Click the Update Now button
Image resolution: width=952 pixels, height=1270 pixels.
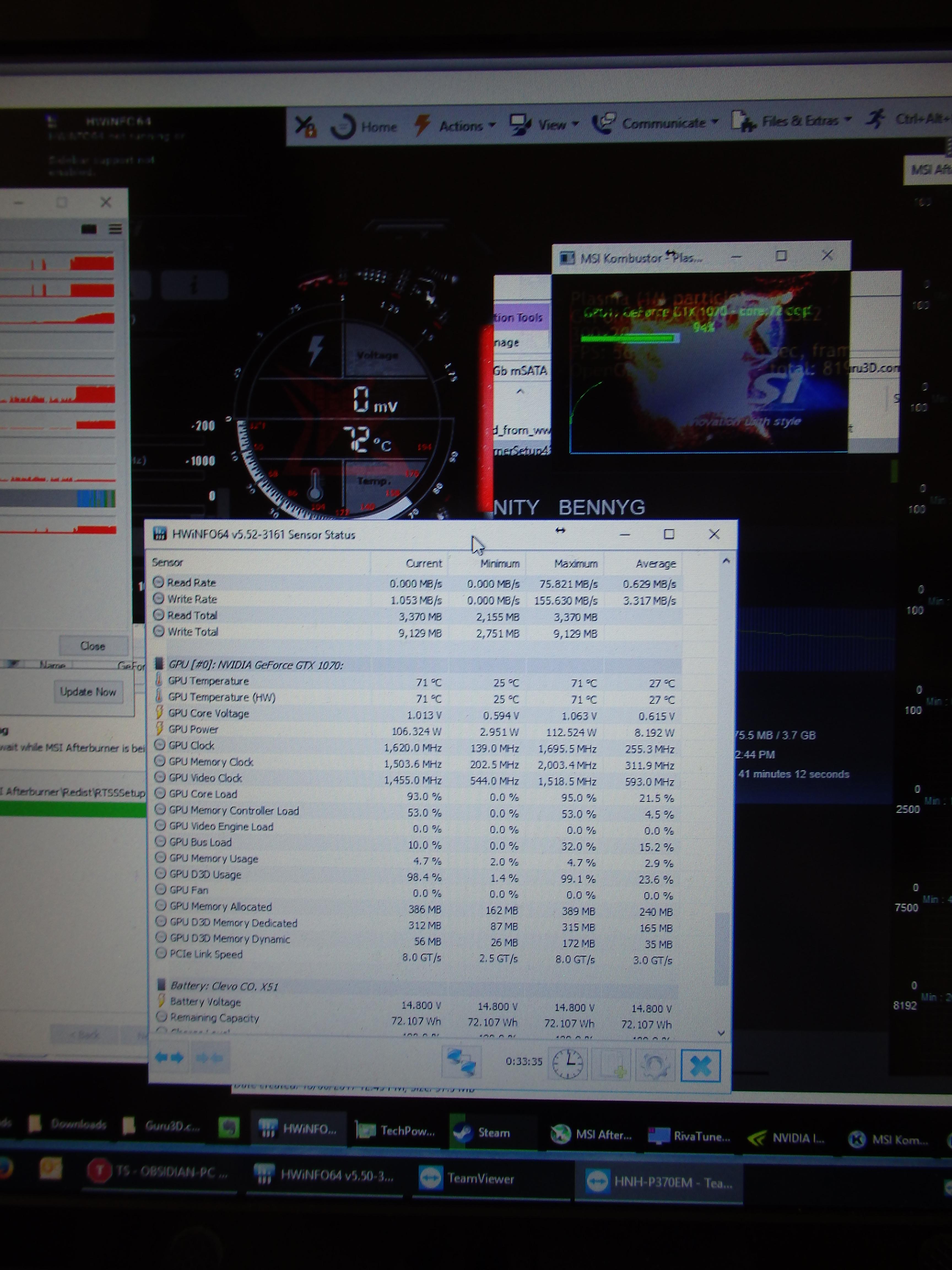(88, 691)
